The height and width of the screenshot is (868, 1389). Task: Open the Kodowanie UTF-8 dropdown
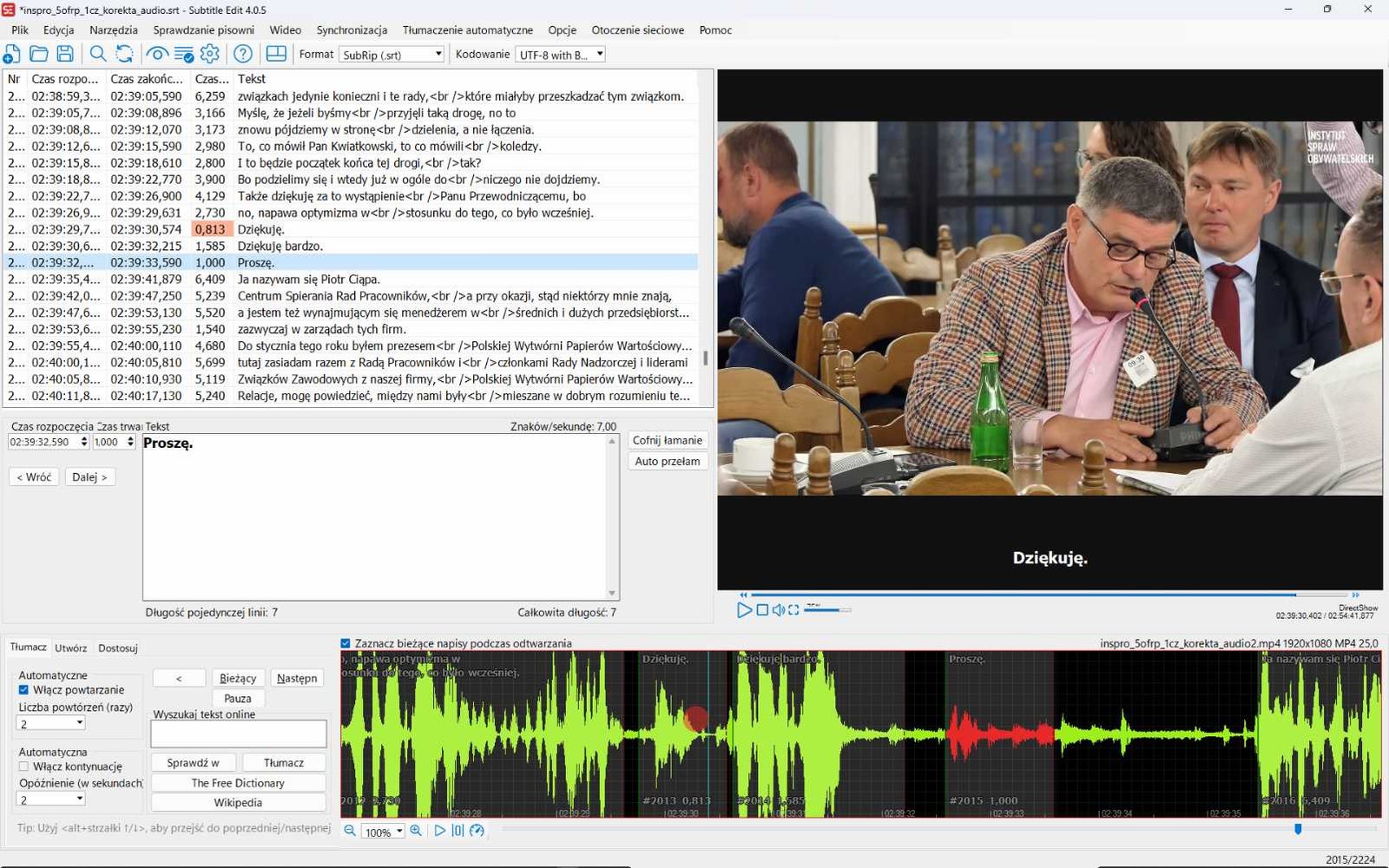click(560, 54)
